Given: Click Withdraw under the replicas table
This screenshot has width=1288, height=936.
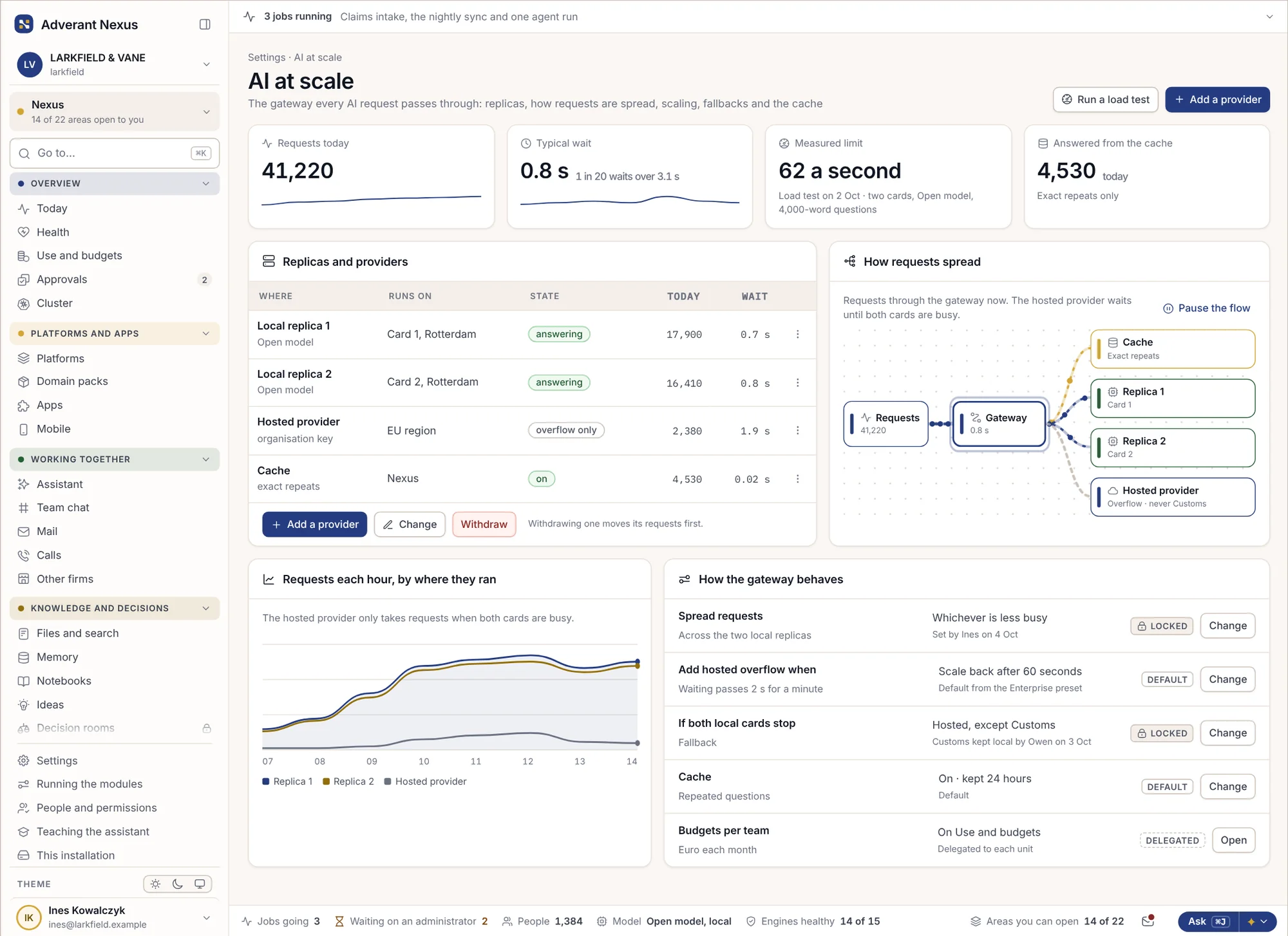Looking at the screenshot, I should 484,524.
